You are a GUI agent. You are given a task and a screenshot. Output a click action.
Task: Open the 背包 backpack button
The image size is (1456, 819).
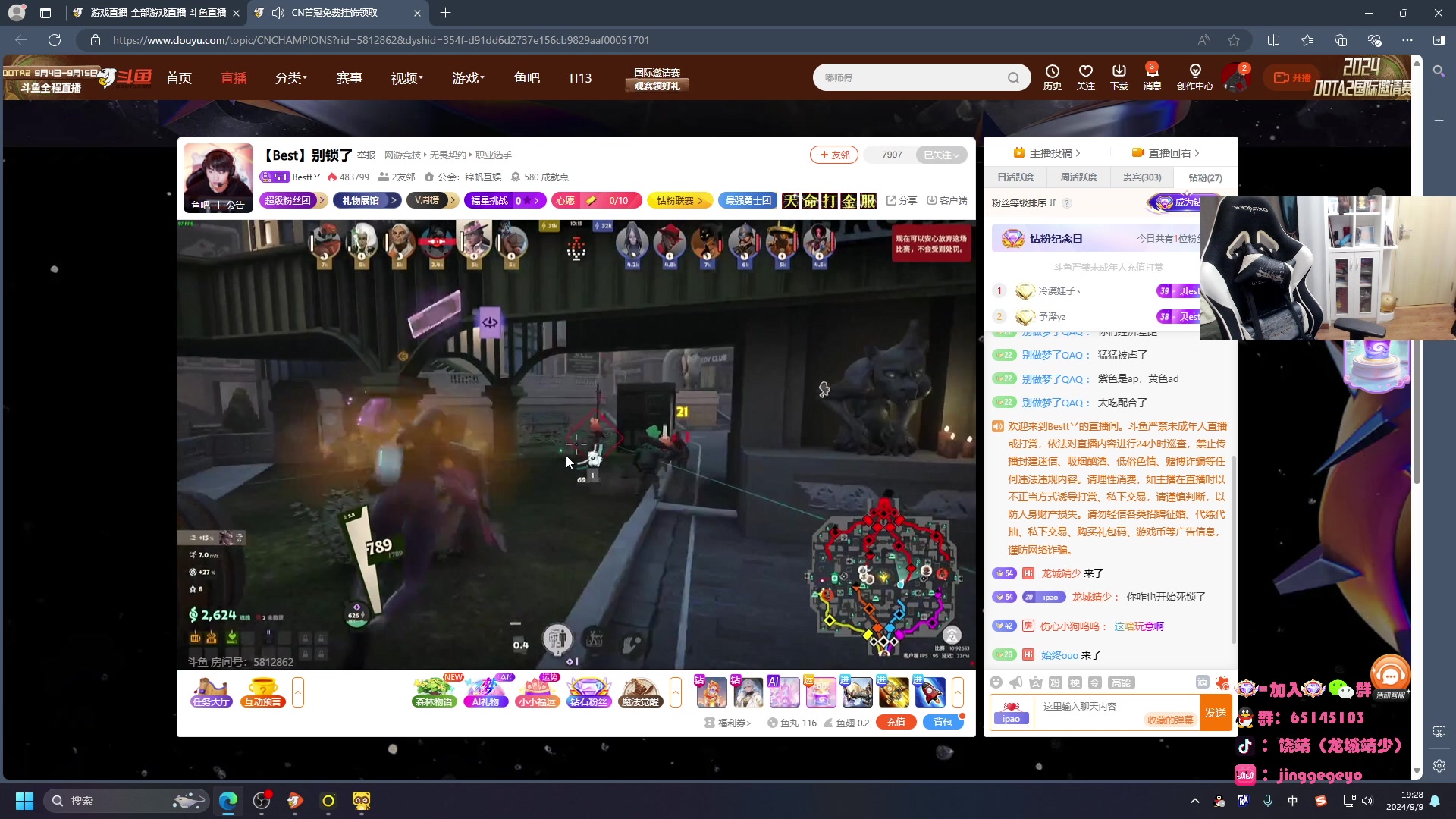[x=943, y=722]
